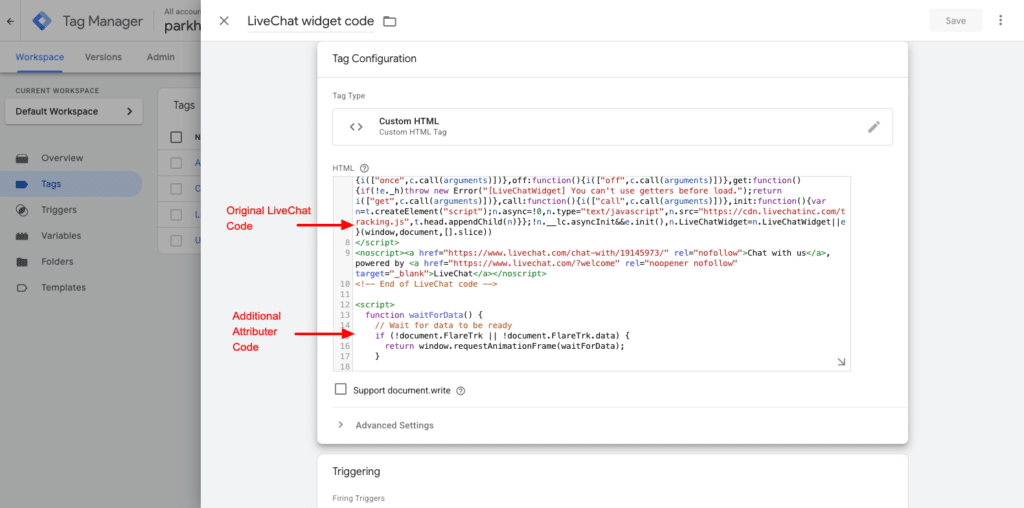This screenshot has height=508, width=1024.
Task: Click the back arrow in Tag Manager
Action: (x=10, y=21)
